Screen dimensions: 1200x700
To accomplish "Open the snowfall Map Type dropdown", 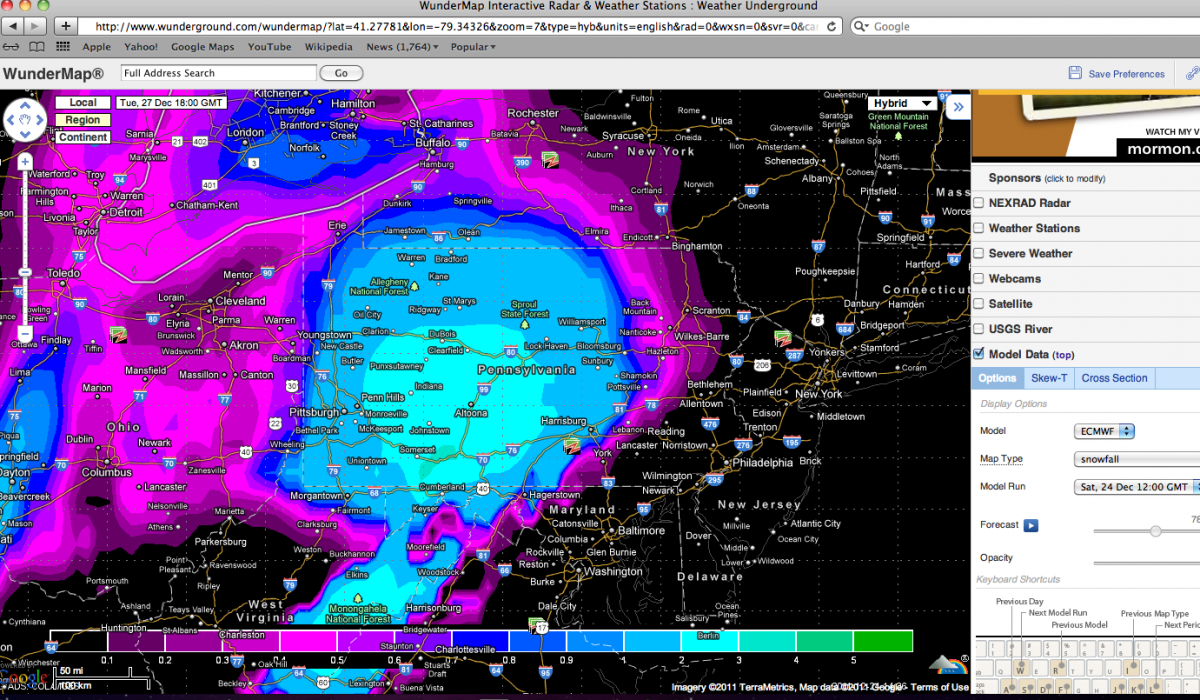I will coord(1135,459).
